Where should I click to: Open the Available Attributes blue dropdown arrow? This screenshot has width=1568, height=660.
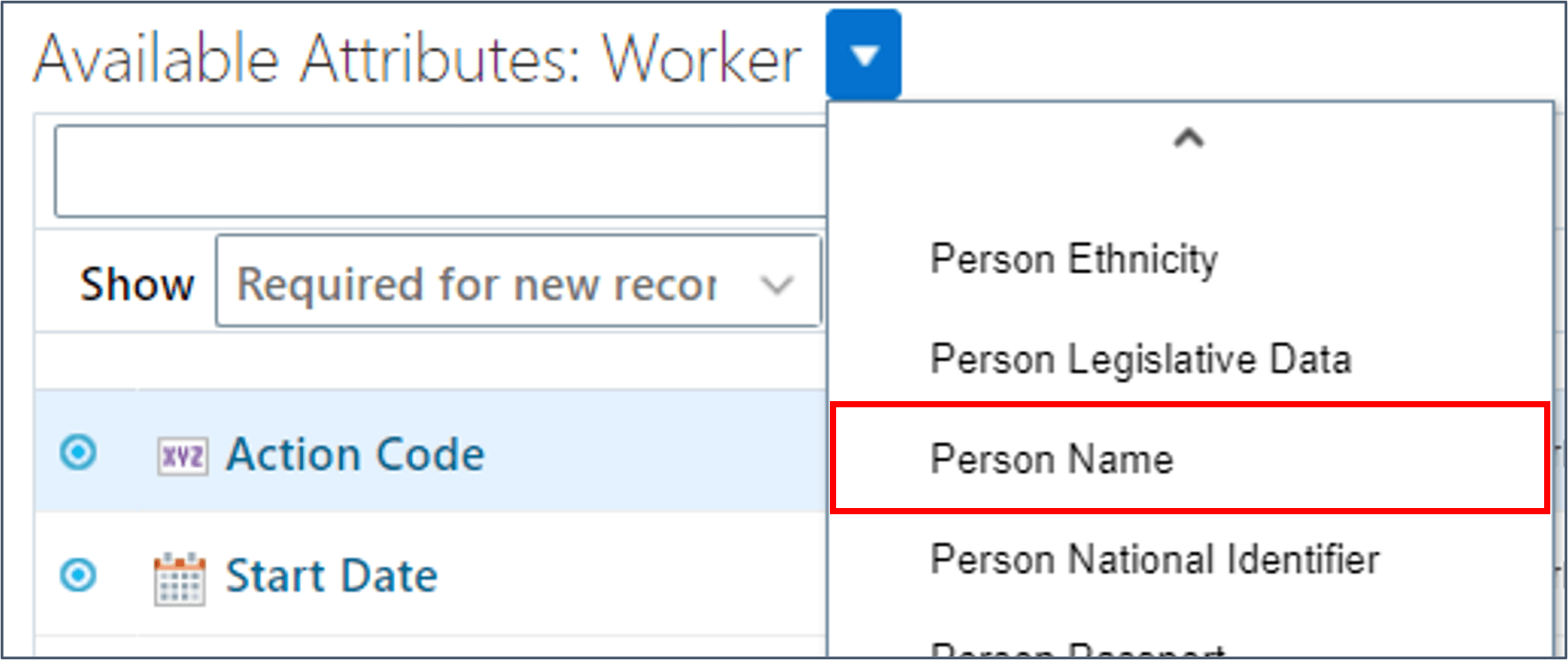tap(863, 53)
